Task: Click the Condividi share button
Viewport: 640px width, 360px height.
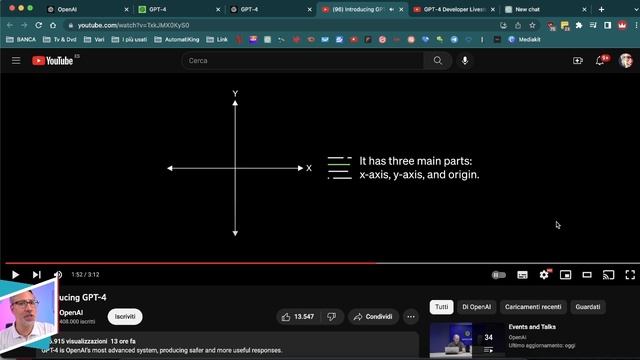Action: (373, 317)
